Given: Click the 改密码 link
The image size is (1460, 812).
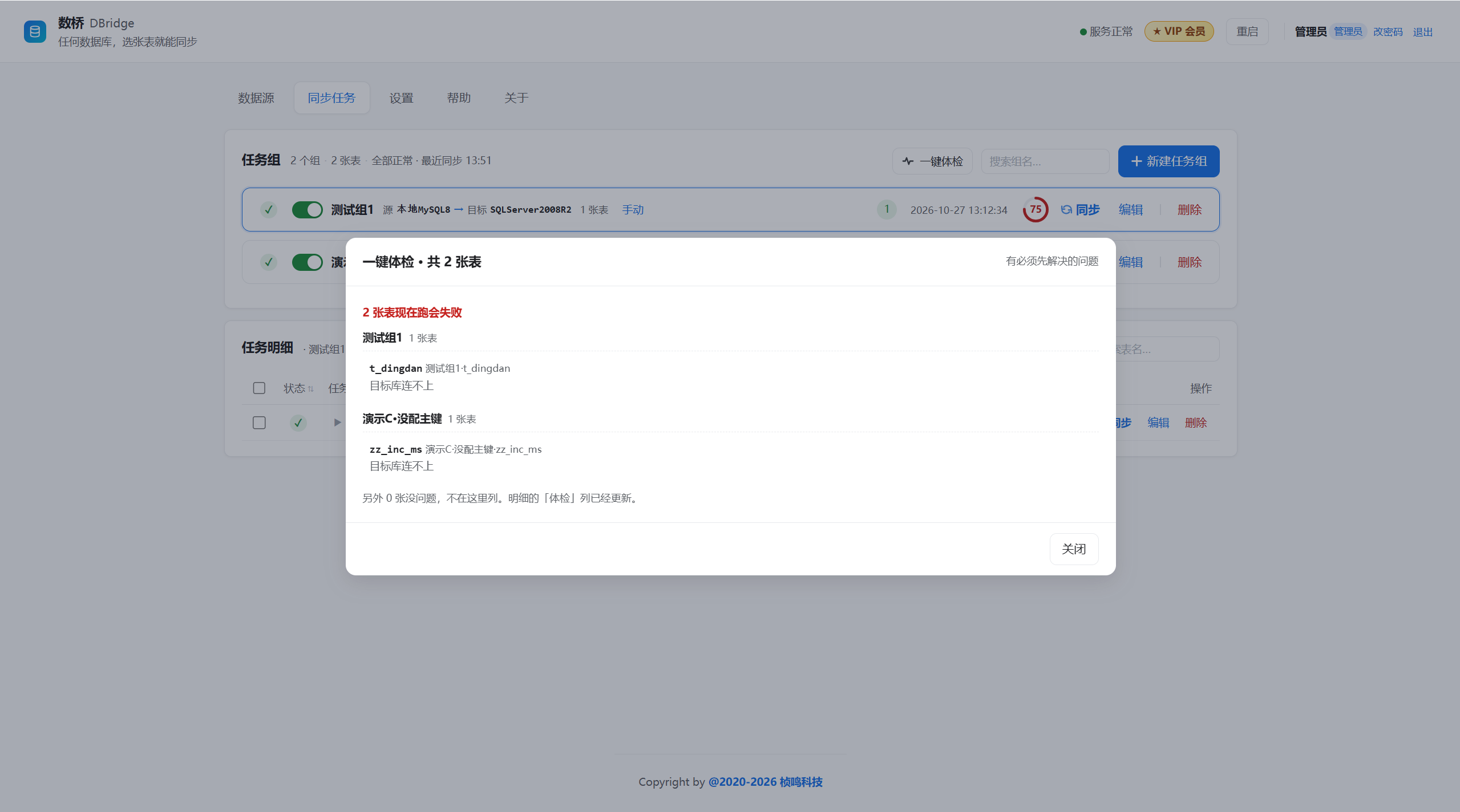Looking at the screenshot, I should (1388, 32).
